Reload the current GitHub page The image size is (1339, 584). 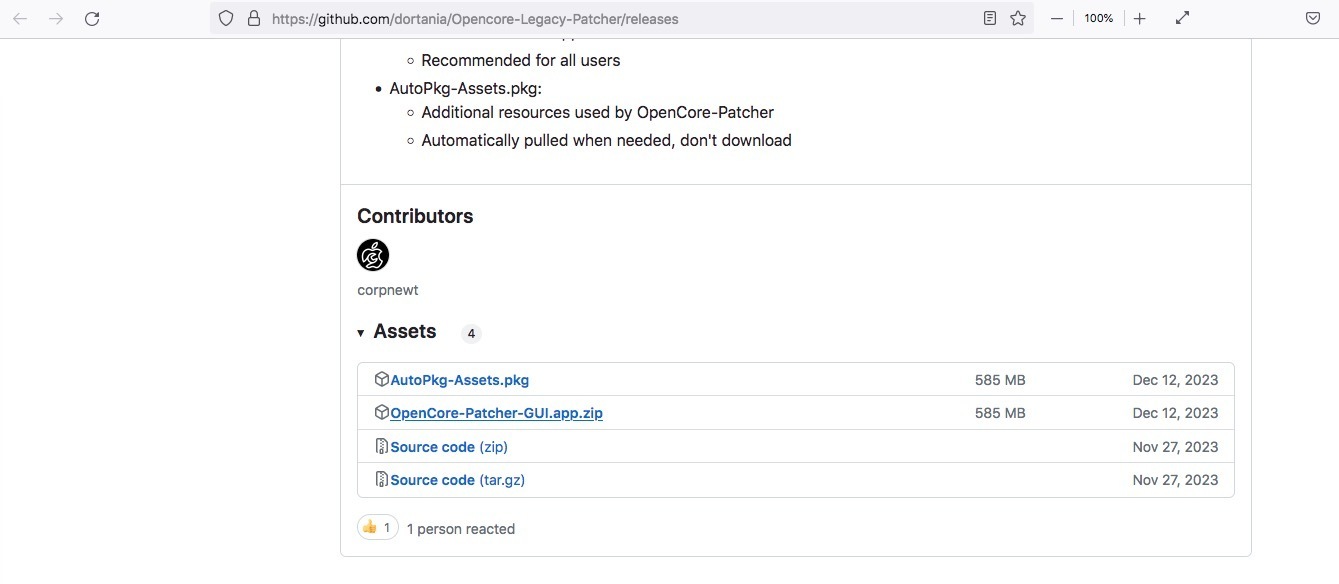point(92,18)
